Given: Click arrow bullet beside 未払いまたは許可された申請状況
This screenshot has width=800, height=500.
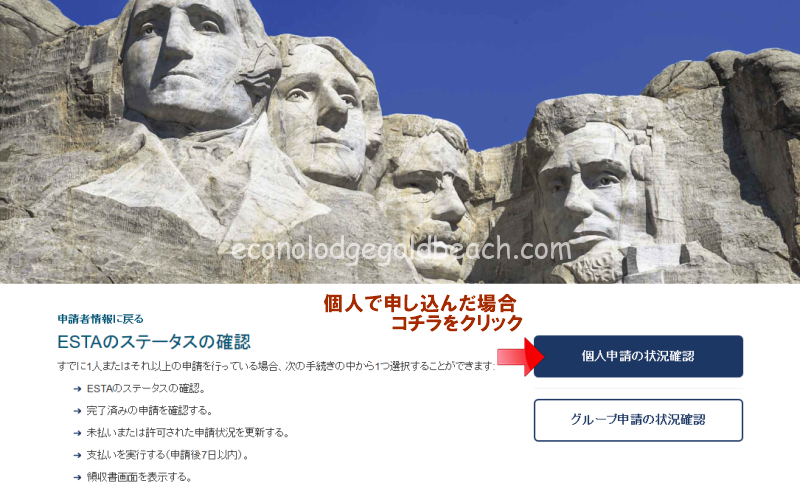Looking at the screenshot, I should tap(77, 433).
